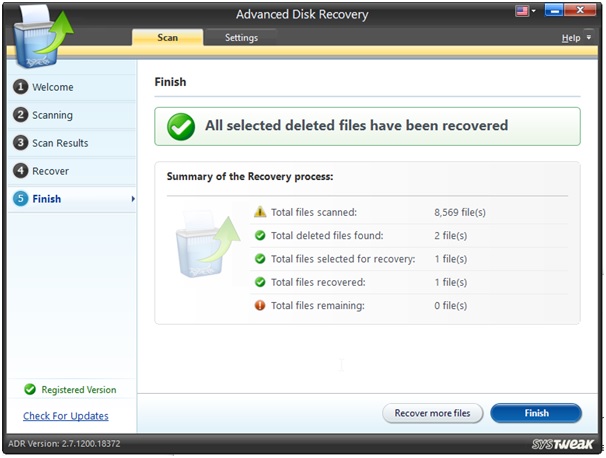Open the Check For Updates link
The height and width of the screenshot is (458, 606).
(66, 416)
